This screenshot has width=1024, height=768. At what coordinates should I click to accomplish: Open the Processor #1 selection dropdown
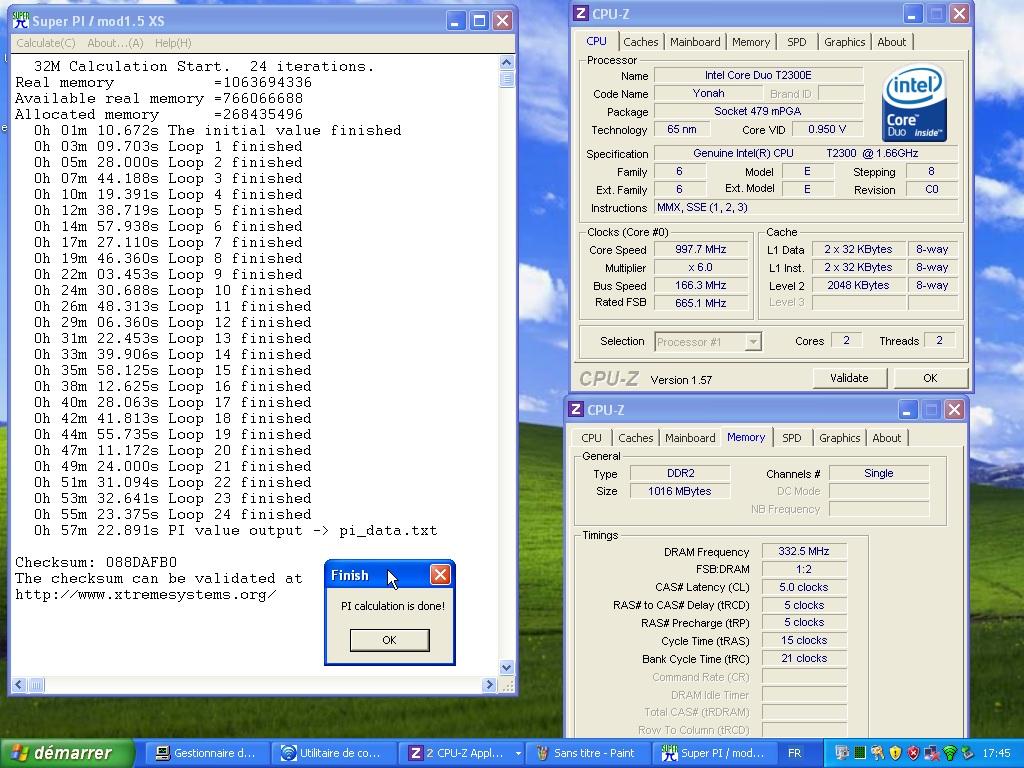(708, 342)
